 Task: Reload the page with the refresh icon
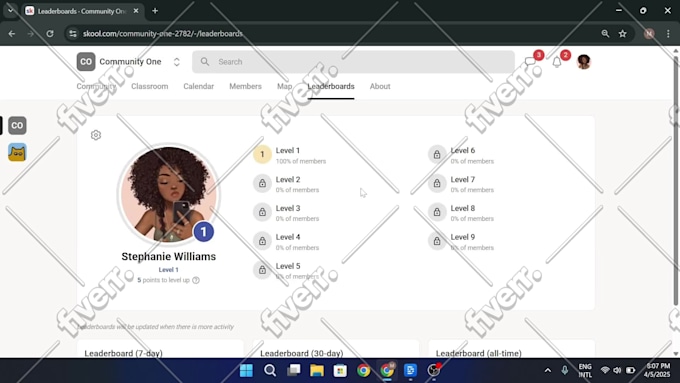(x=50, y=33)
